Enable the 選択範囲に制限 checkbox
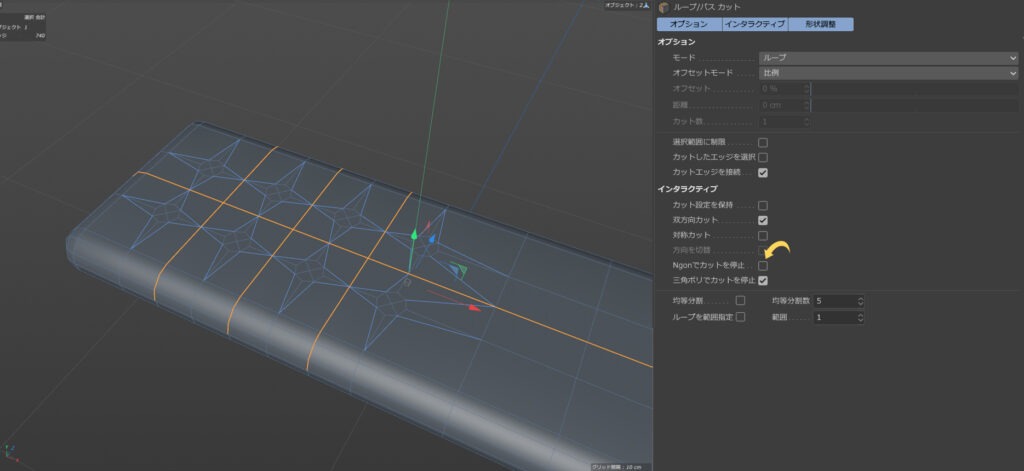This screenshot has height=471, width=1024. [x=763, y=142]
